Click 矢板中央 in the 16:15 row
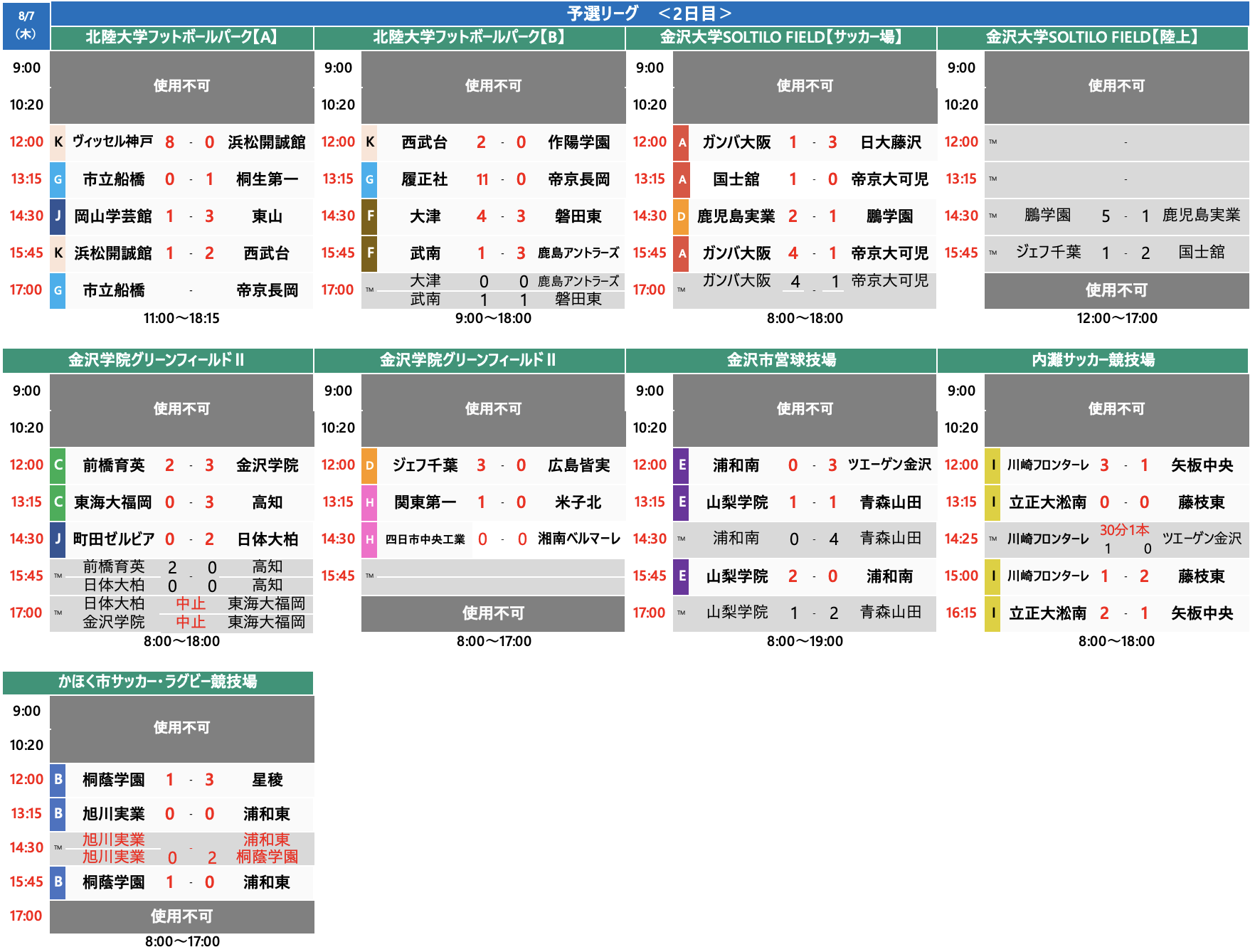This screenshot has width=1255, height=952. pyautogui.click(x=1202, y=613)
